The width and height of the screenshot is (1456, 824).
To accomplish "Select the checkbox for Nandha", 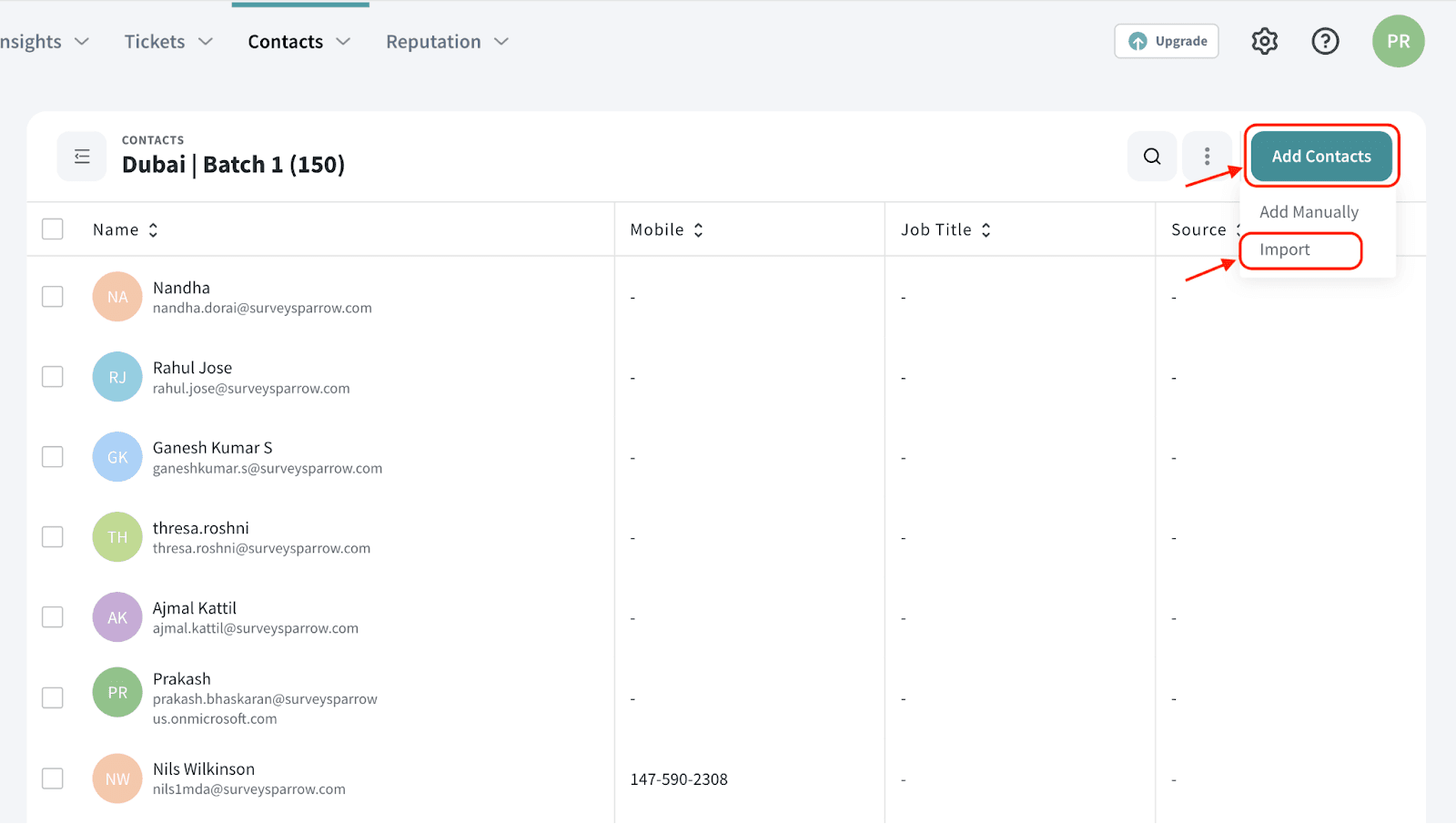I will (x=53, y=297).
